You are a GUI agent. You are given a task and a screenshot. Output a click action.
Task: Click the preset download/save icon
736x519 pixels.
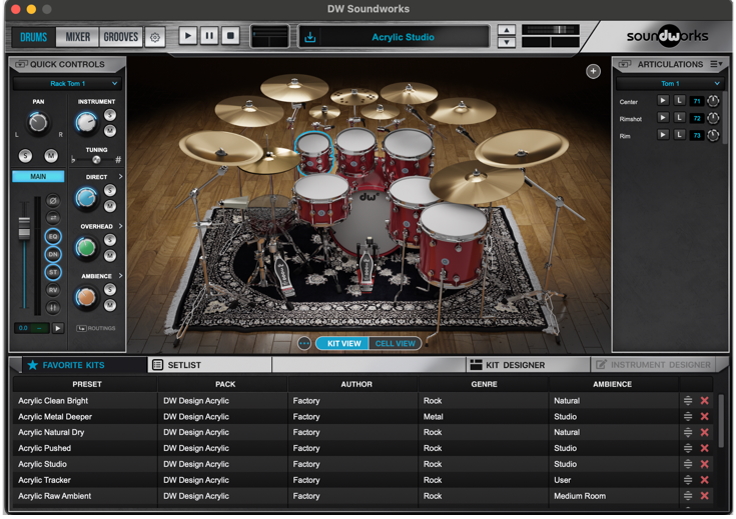[x=310, y=38]
